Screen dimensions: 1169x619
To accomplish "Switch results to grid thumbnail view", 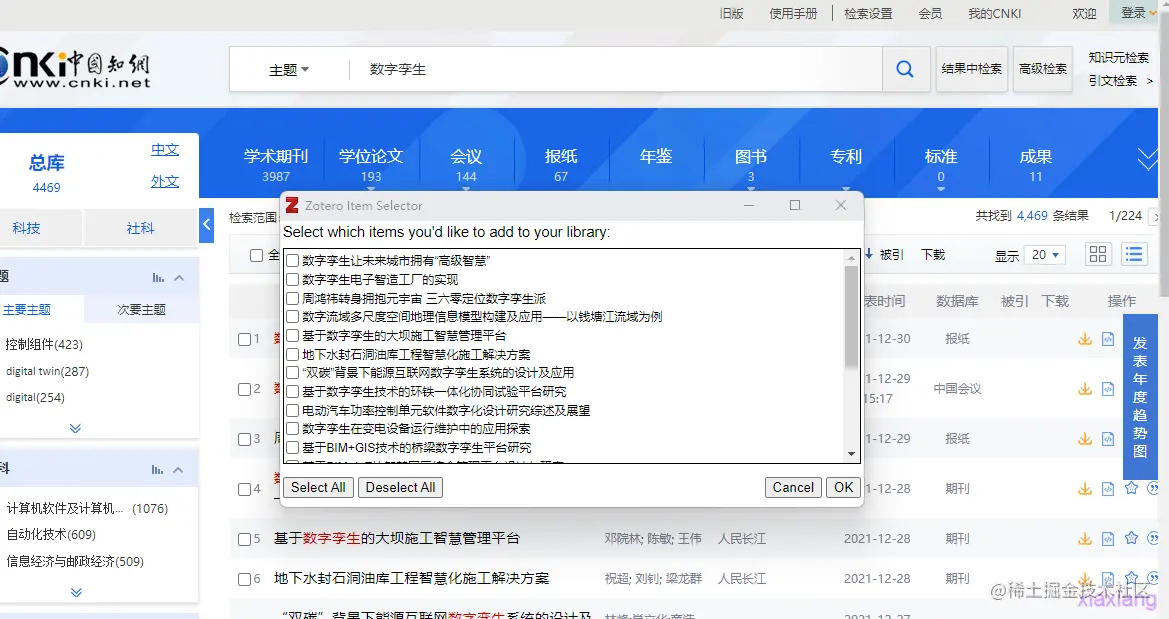I will 1097,254.
